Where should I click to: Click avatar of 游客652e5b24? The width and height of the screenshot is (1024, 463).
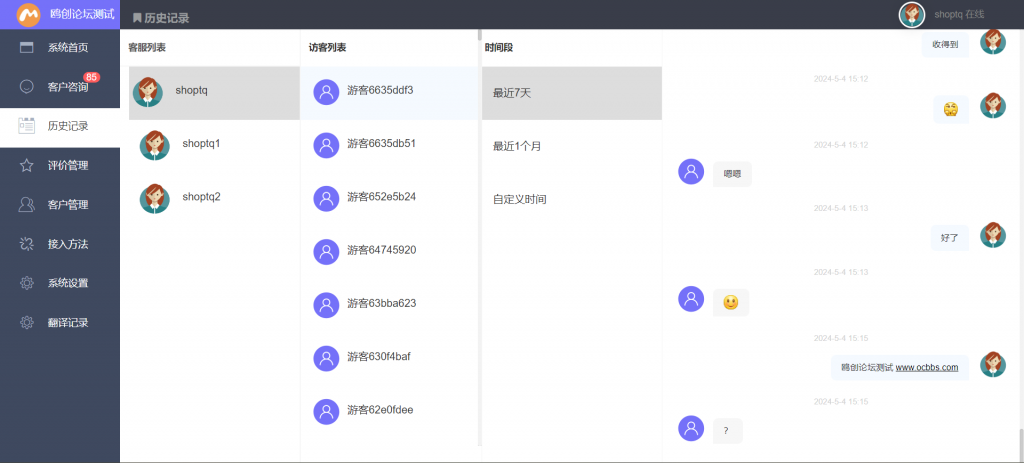327,199
